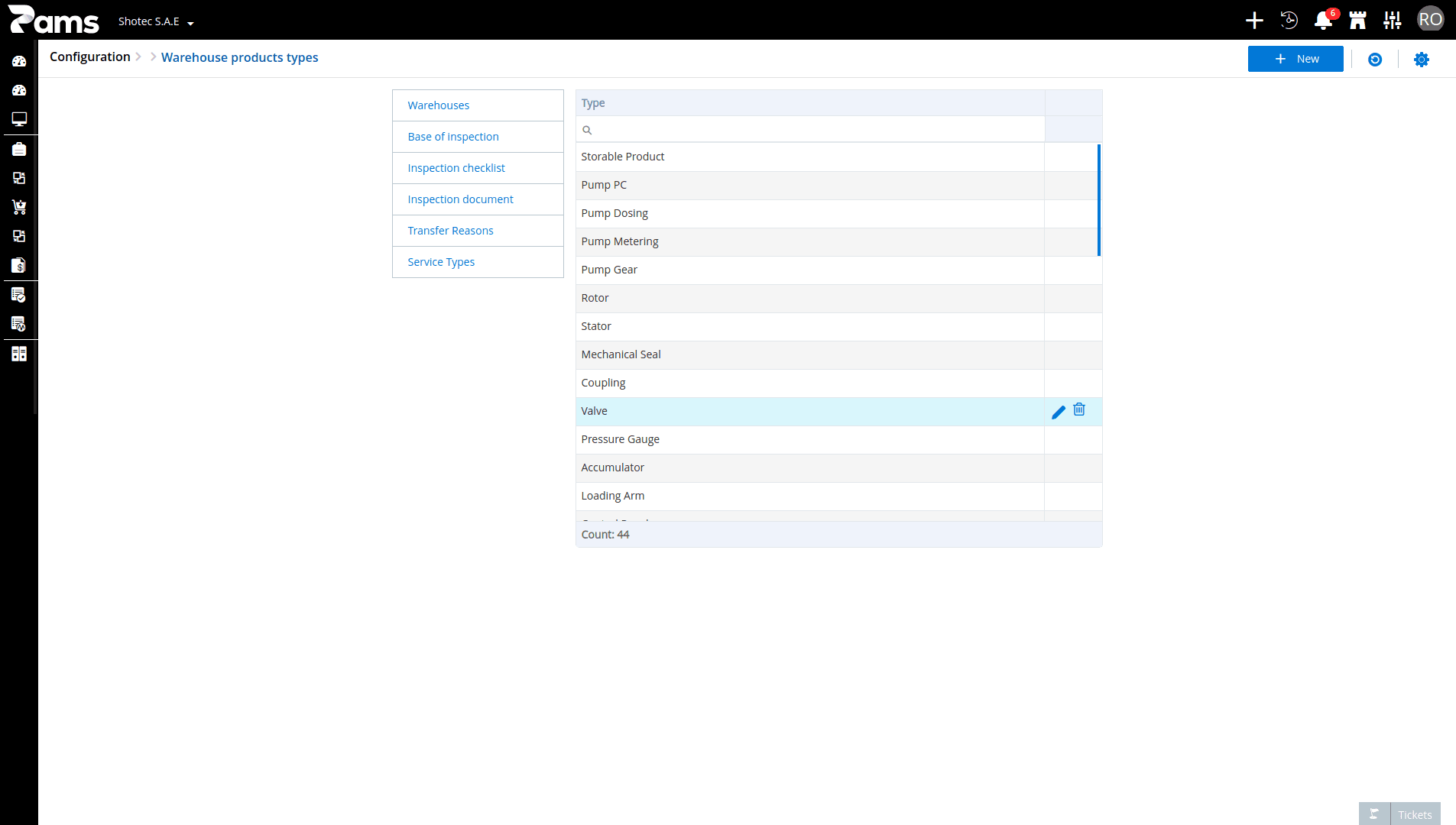Click the Type search filter field

[x=810, y=130]
